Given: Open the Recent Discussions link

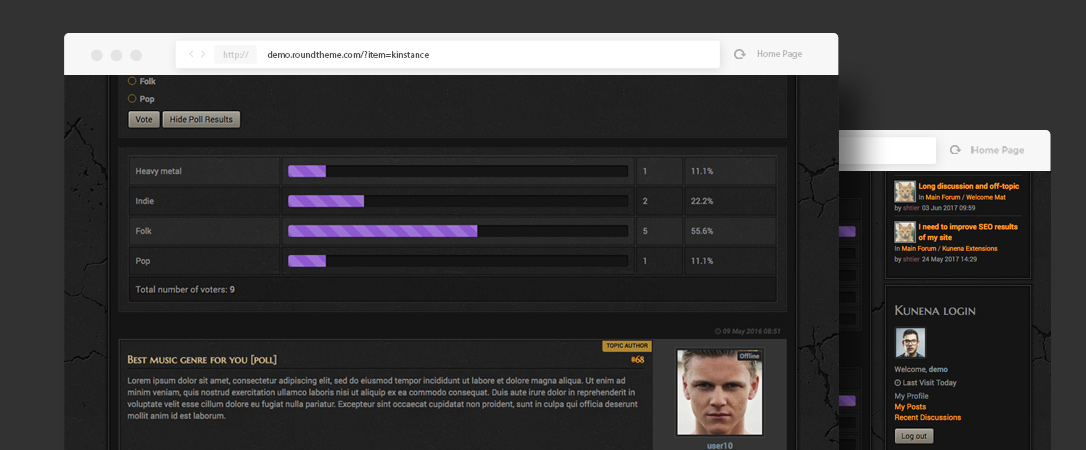Looking at the screenshot, I should tap(927, 417).
